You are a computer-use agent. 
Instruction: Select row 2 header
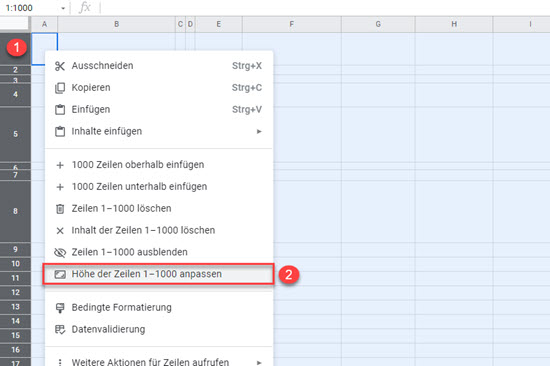point(15,70)
